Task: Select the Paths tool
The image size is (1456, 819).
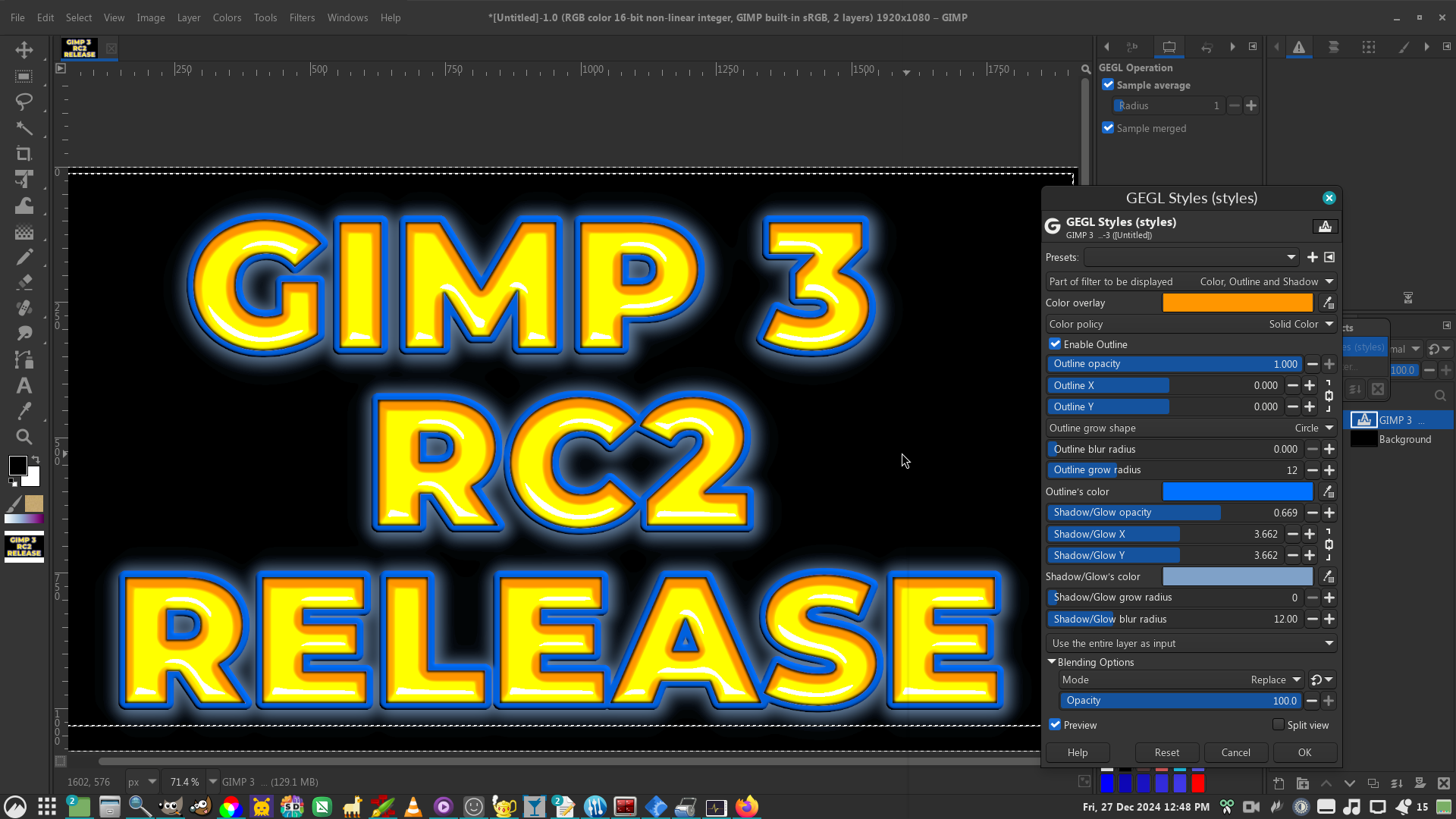Action: [x=24, y=359]
